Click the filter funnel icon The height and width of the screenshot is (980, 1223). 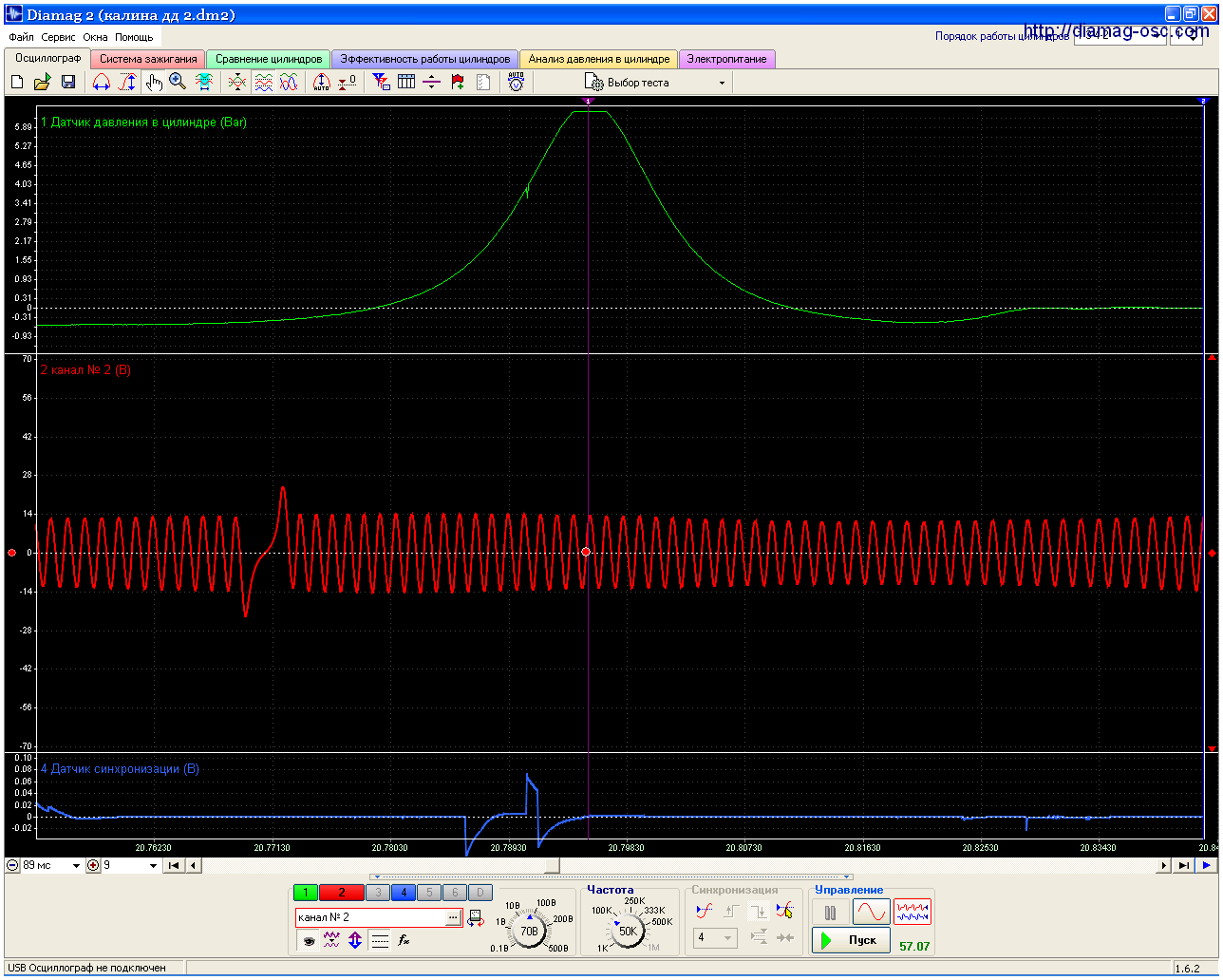tap(381, 83)
